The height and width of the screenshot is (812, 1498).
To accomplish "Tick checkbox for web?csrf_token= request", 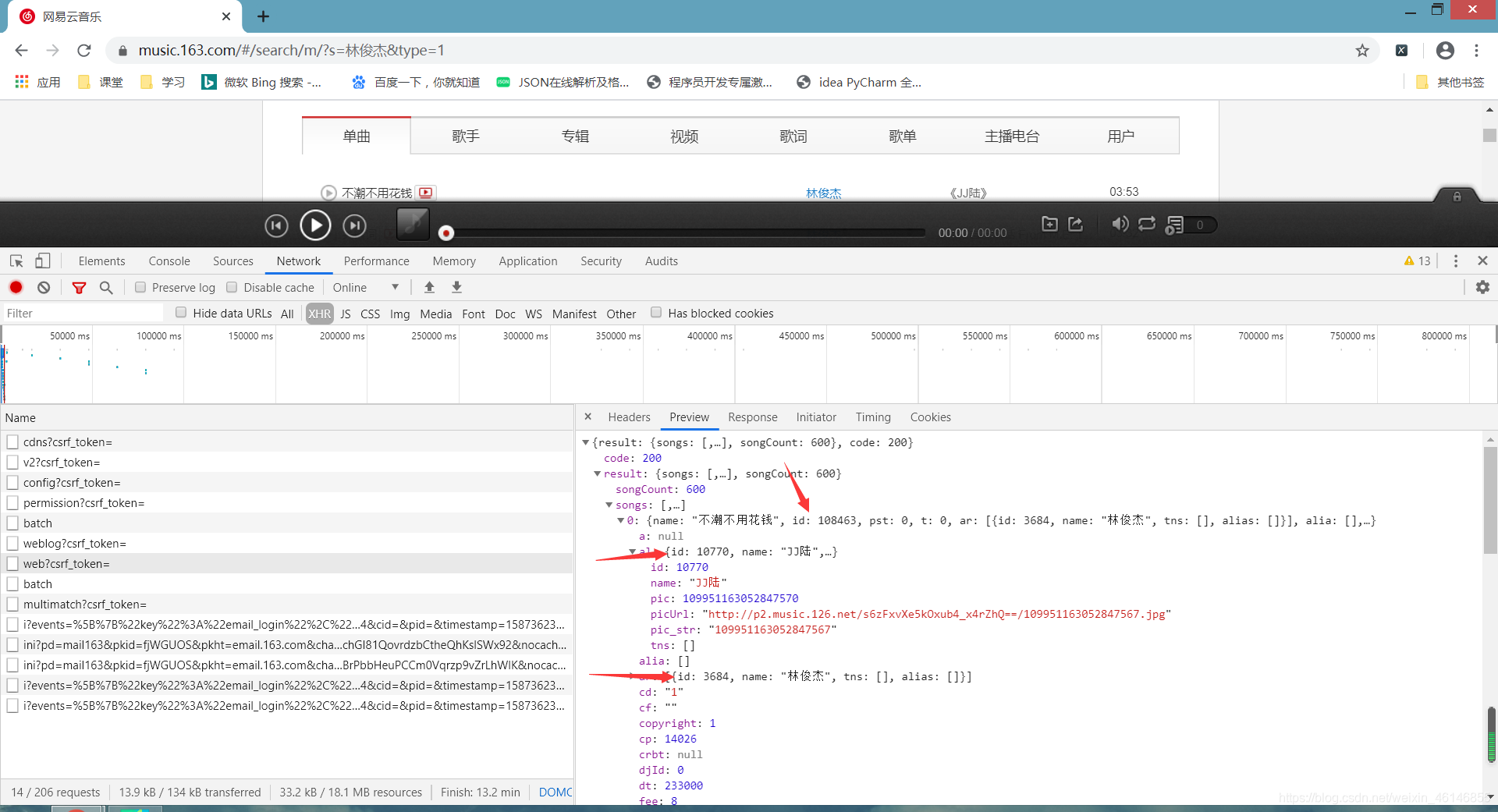I will point(12,564).
